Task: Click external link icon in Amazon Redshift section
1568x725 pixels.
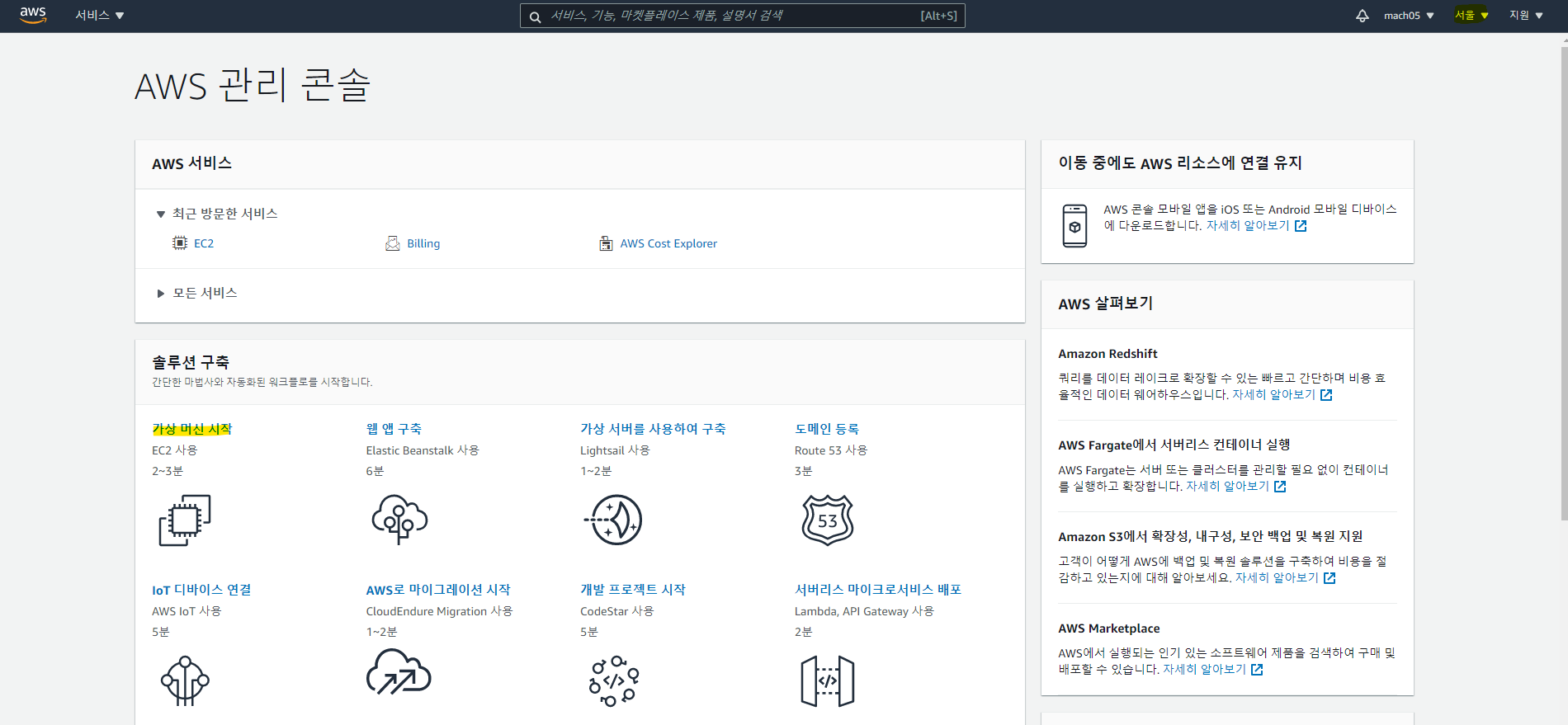Action: [x=1326, y=395]
